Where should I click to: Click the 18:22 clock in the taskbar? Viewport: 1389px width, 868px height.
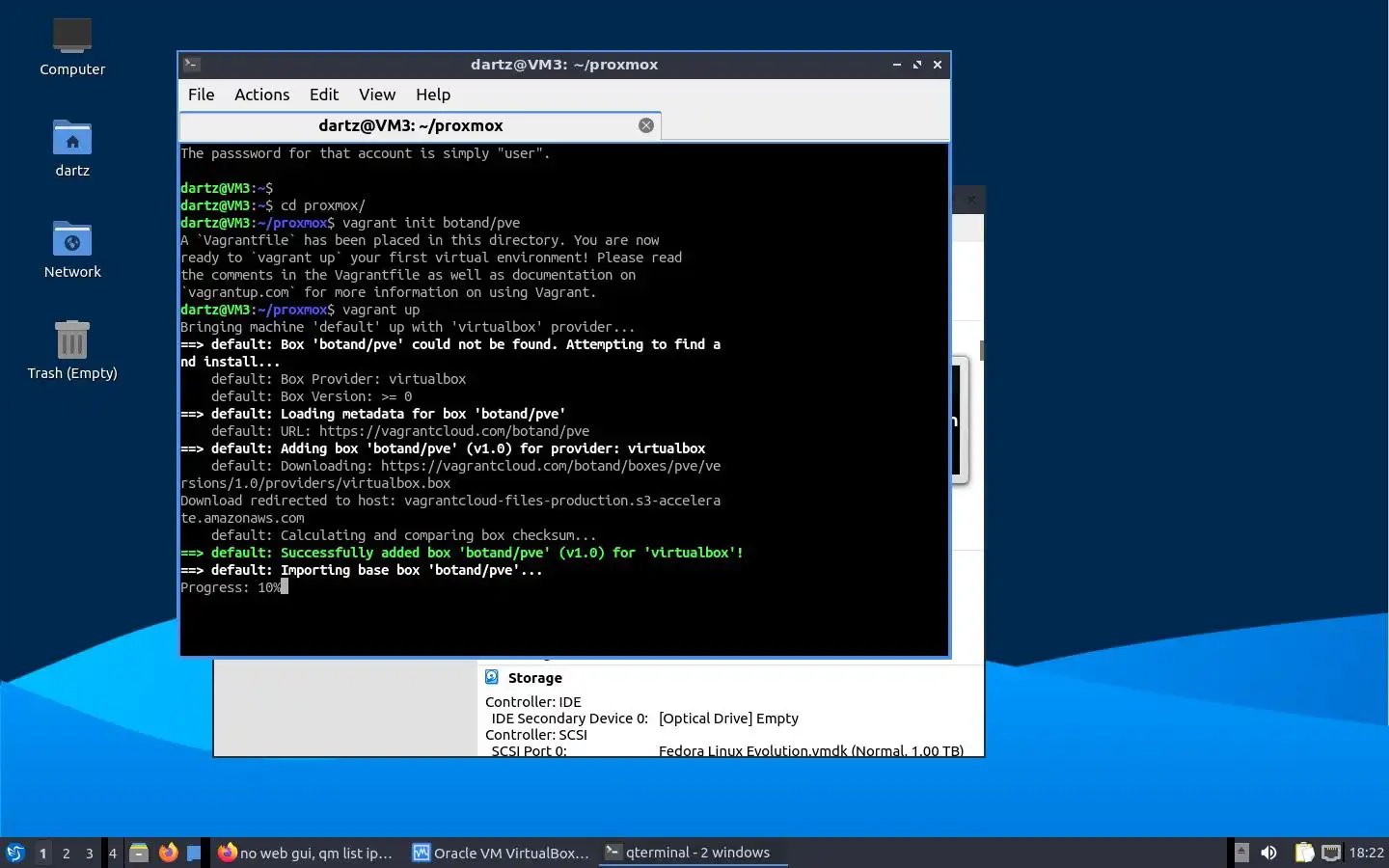pos(1366,853)
